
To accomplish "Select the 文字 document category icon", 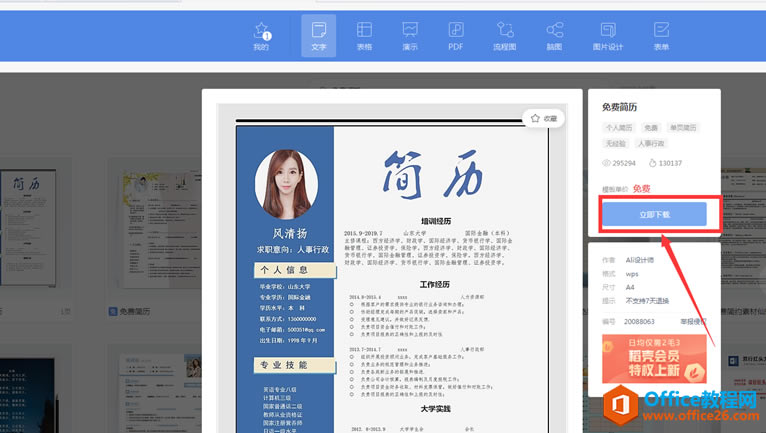I will click(x=319, y=35).
